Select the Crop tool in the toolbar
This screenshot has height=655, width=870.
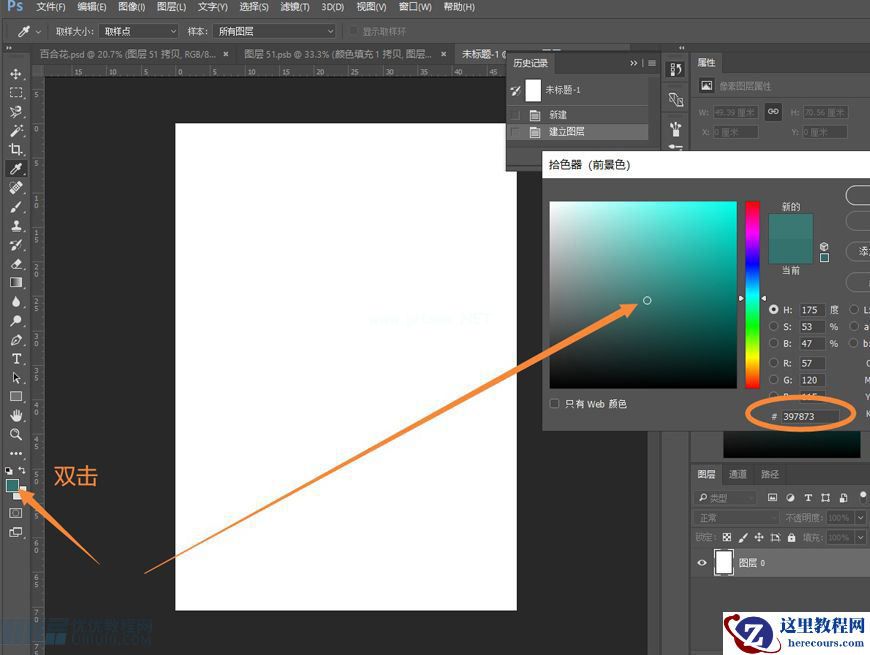click(x=14, y=149)
